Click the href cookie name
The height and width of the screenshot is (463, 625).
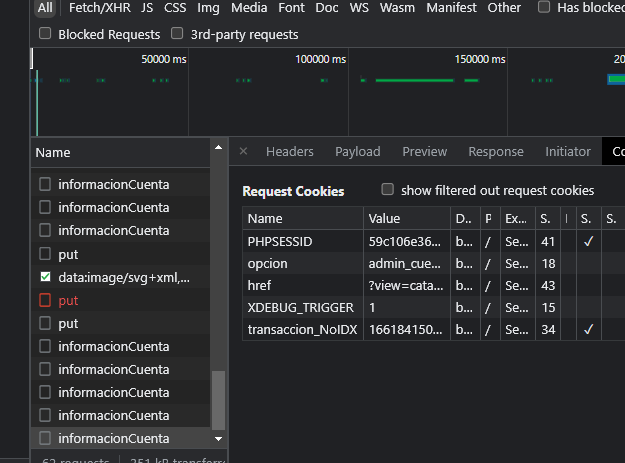coord(259,286)
